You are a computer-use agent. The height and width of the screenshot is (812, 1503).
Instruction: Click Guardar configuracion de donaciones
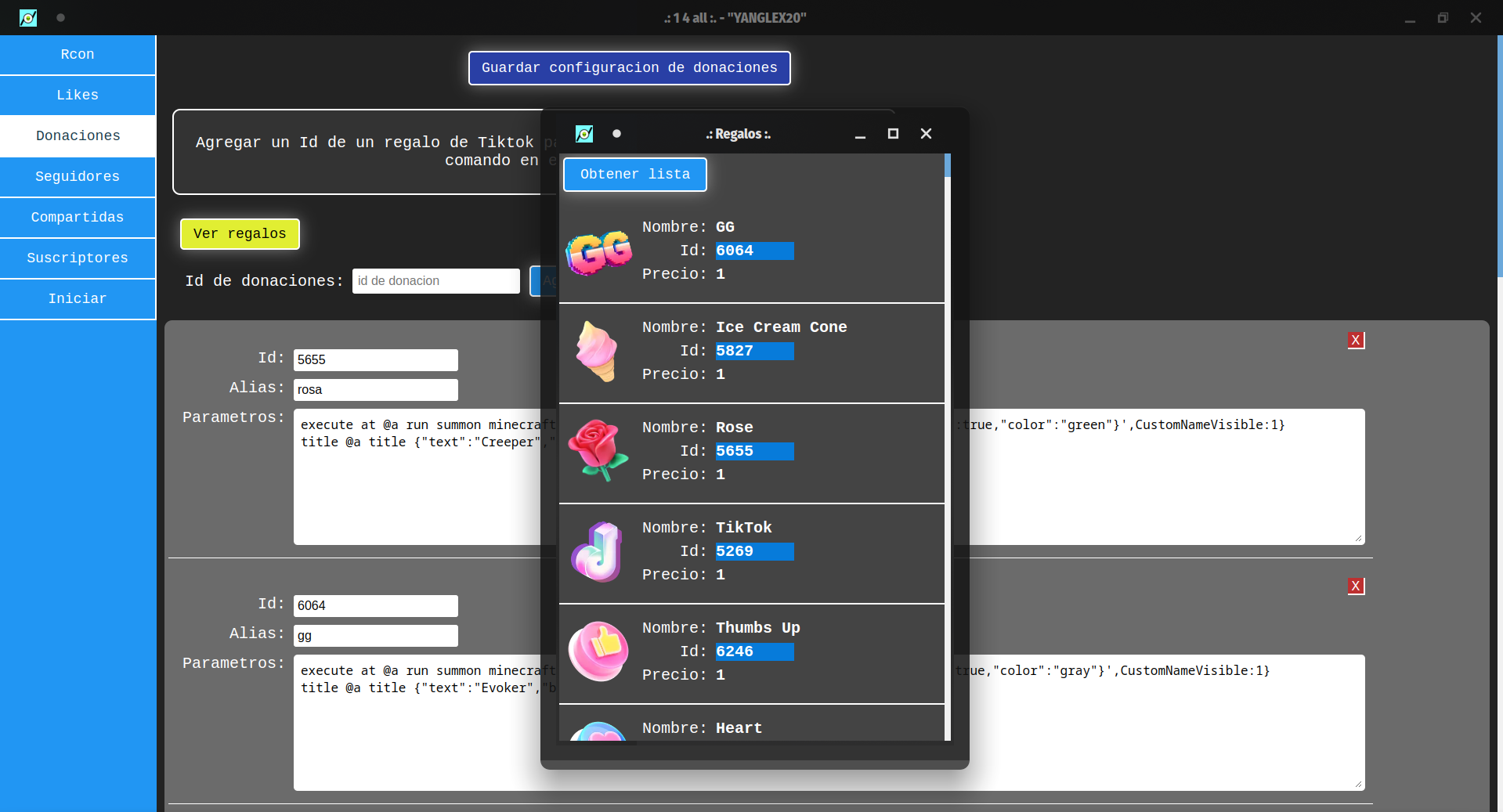(x=629, y=68)
